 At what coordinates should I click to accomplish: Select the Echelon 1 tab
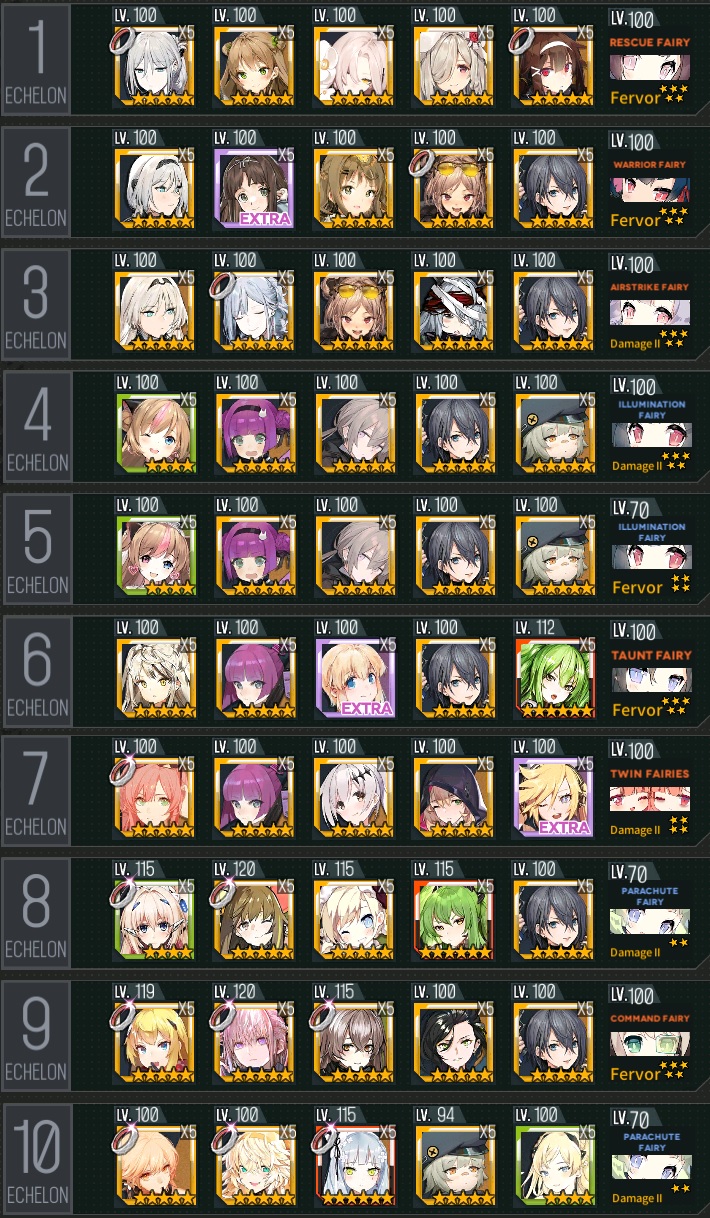(x=36, y=60)
